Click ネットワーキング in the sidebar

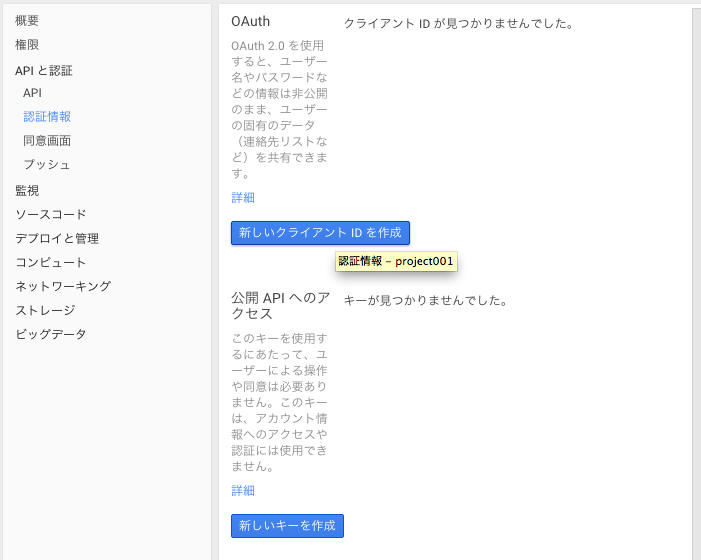pyautogui.click(x=63, y=286)
